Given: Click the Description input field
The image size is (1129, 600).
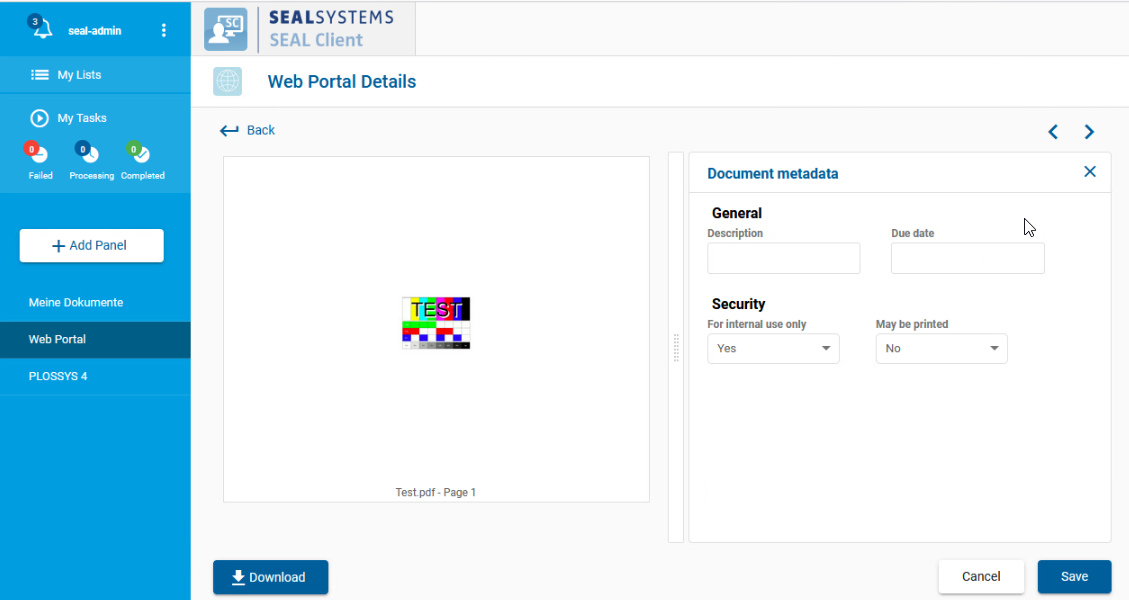Looking at the screenshot, I should tap(783, 258).
